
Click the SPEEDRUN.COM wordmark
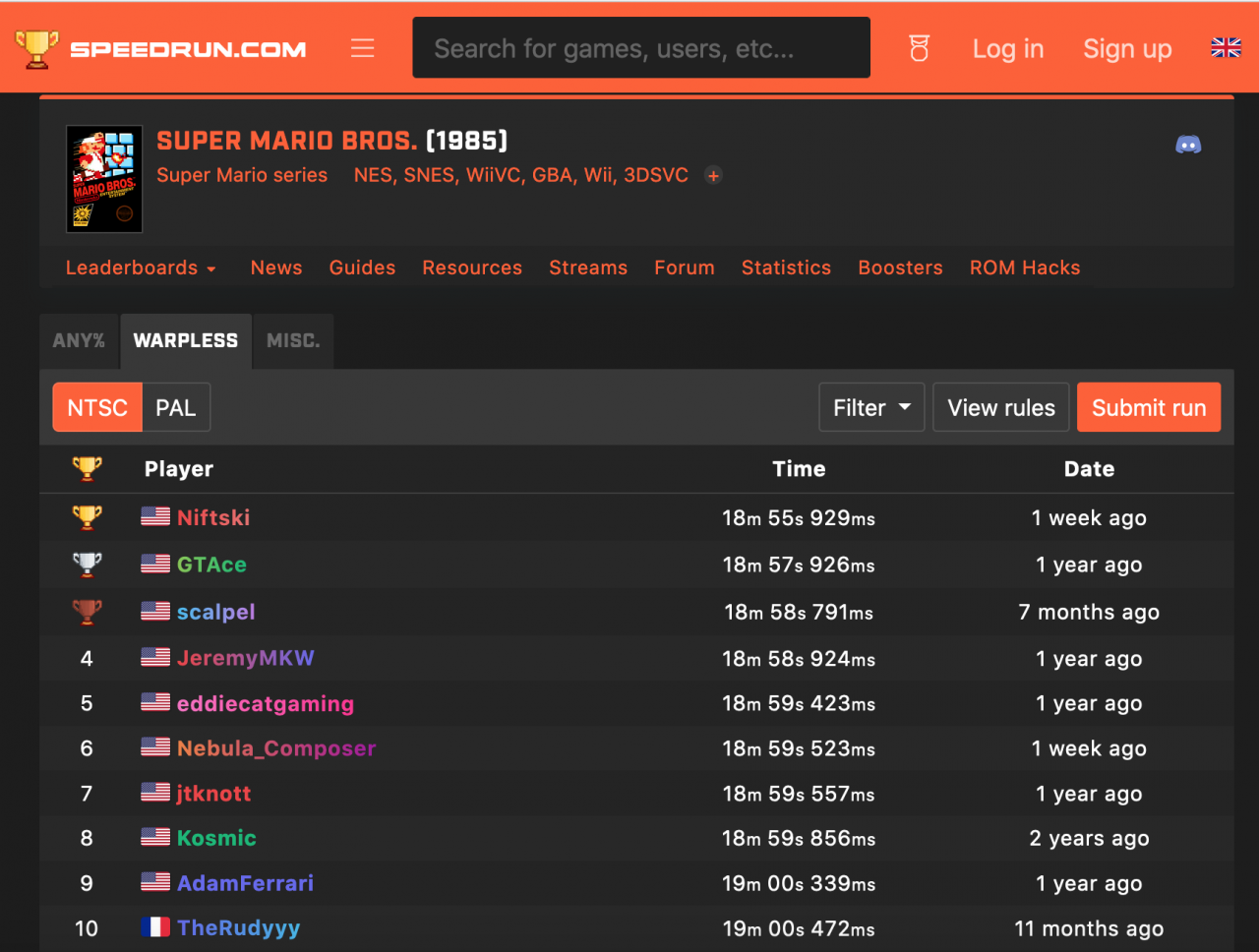coord(188,49)
